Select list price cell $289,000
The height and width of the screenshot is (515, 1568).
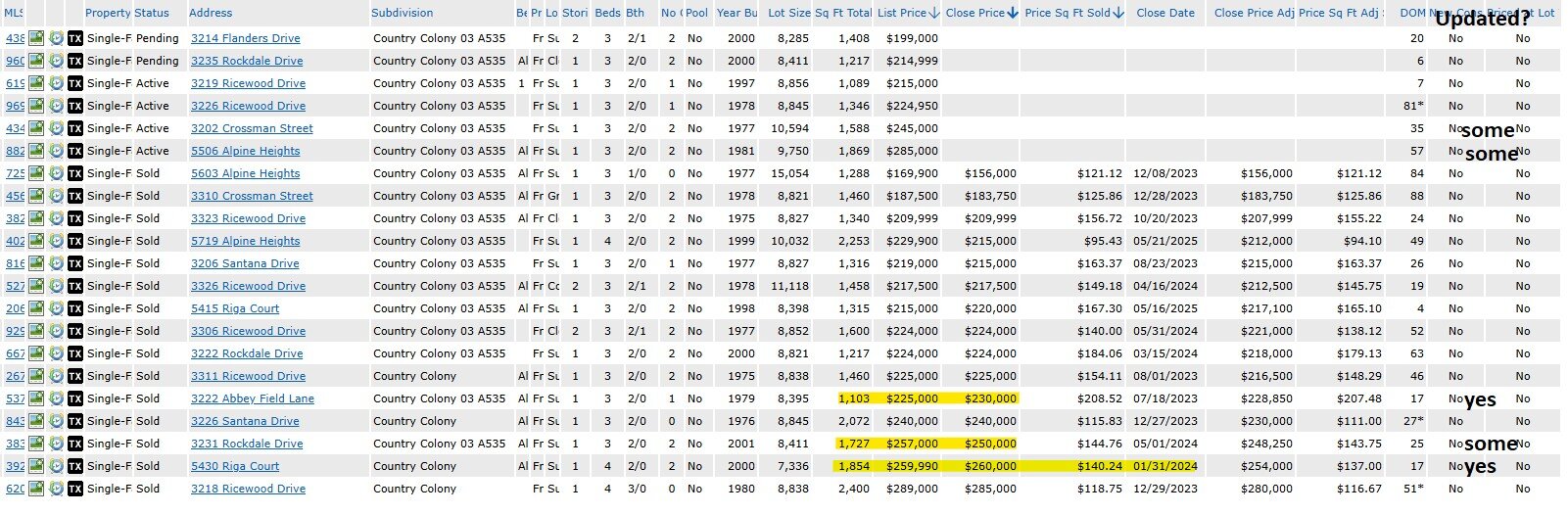click(912, 489)
